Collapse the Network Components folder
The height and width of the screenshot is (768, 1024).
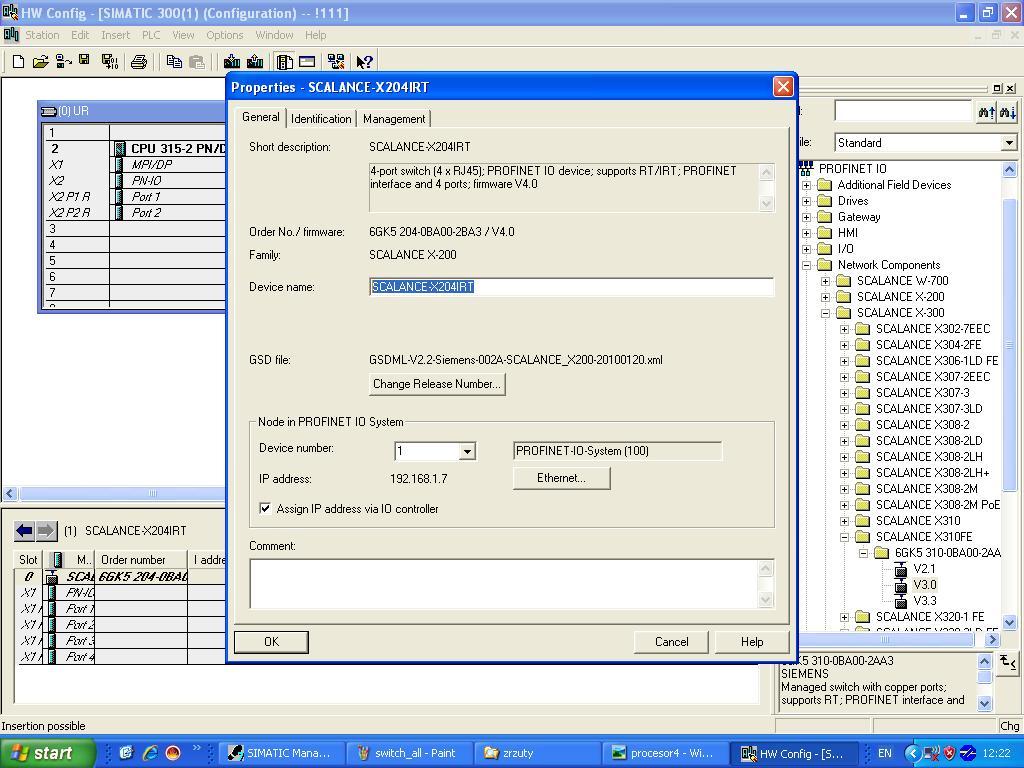click(x=807, y=265)
